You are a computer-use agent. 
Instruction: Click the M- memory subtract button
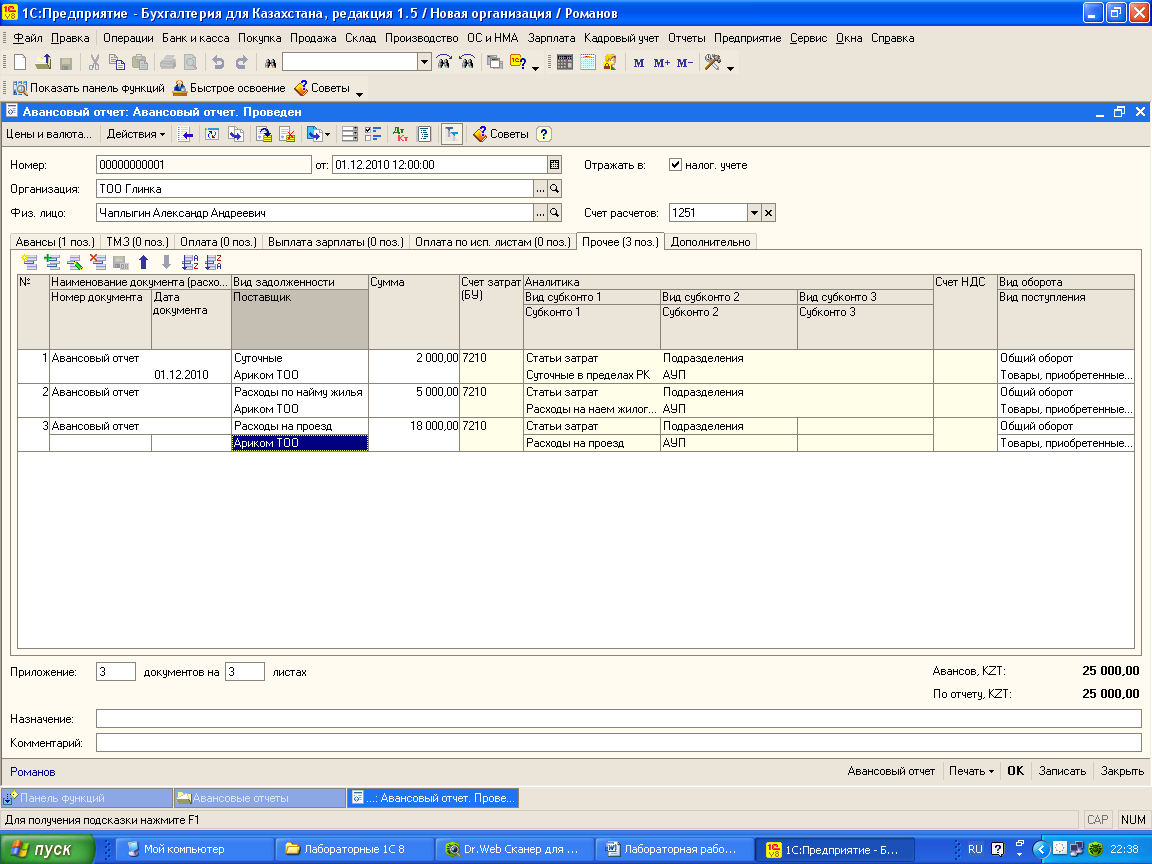click(685, 62)
